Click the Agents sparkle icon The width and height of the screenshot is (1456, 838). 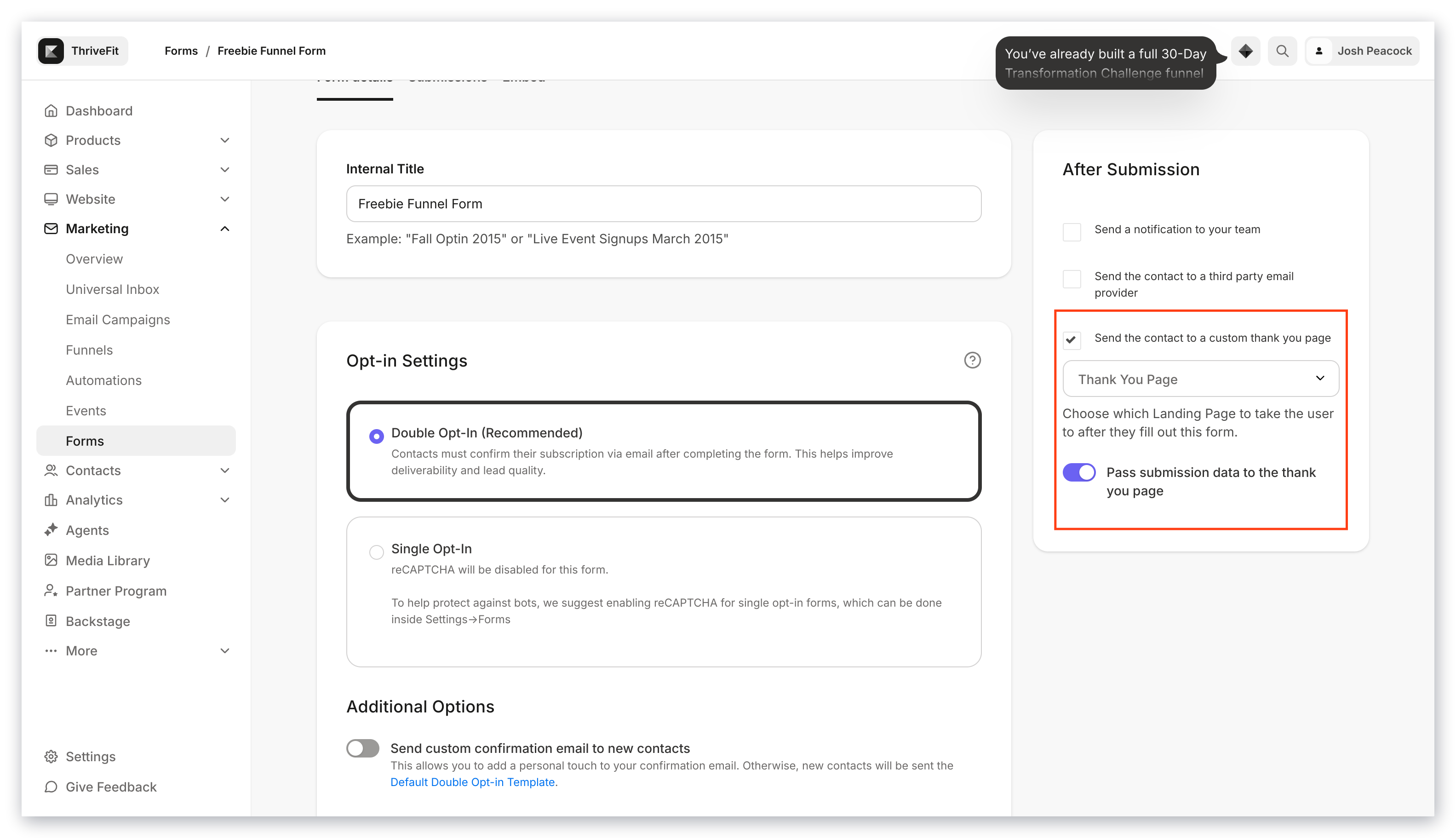tap(51, 529)
